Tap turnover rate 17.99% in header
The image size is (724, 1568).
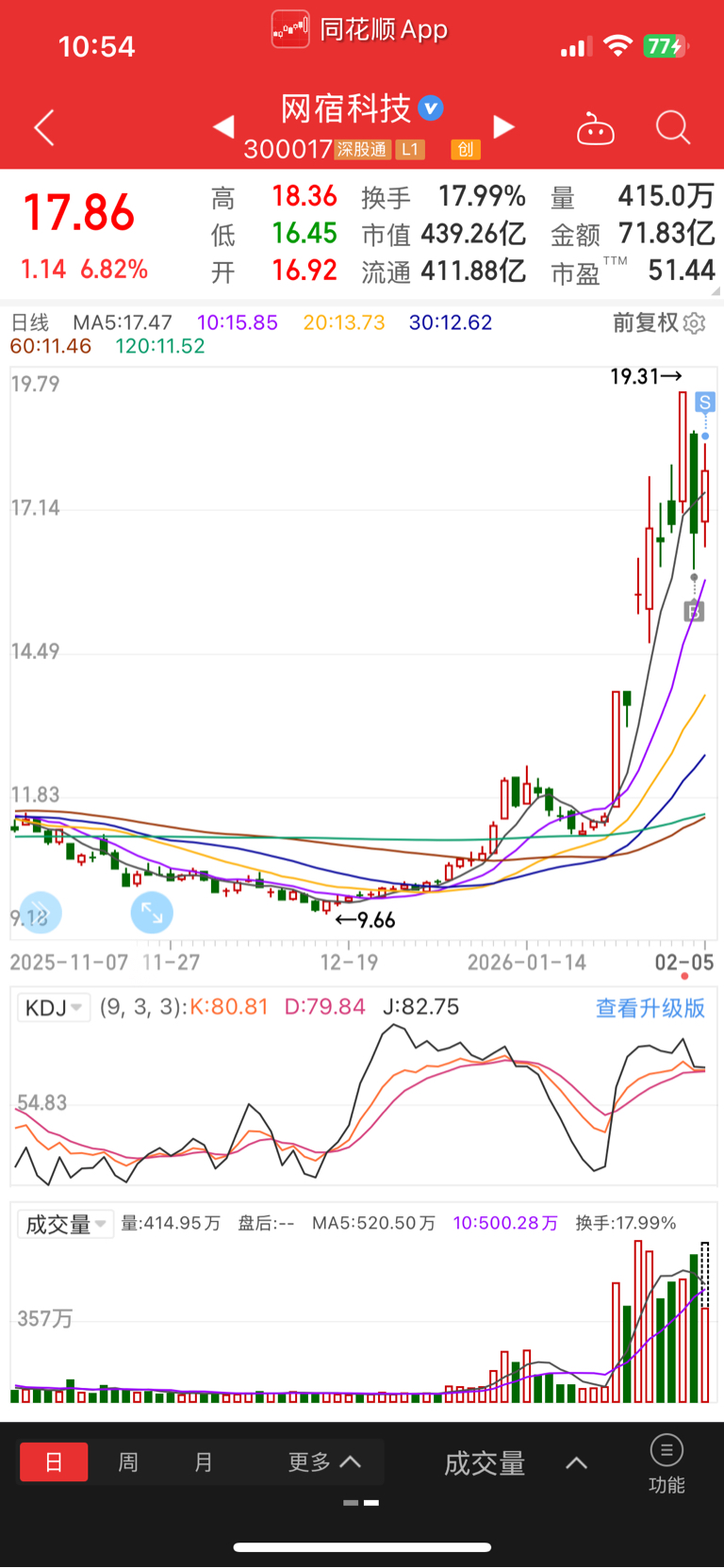pyautogui.click(x=482, y=196)
